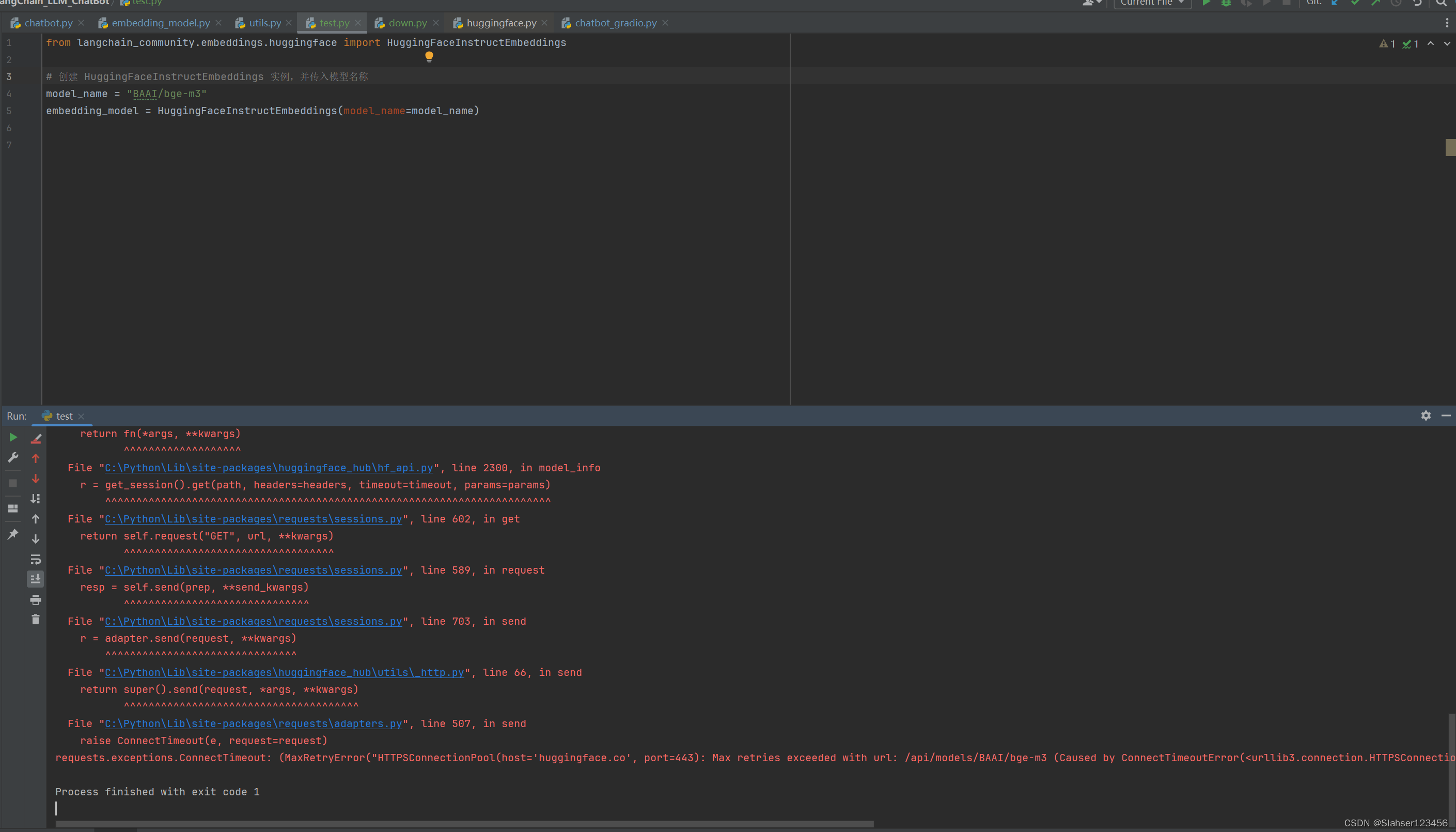Click the print console output icon
The width and height of the screenshot is (1456, 832).
[36, 599]
